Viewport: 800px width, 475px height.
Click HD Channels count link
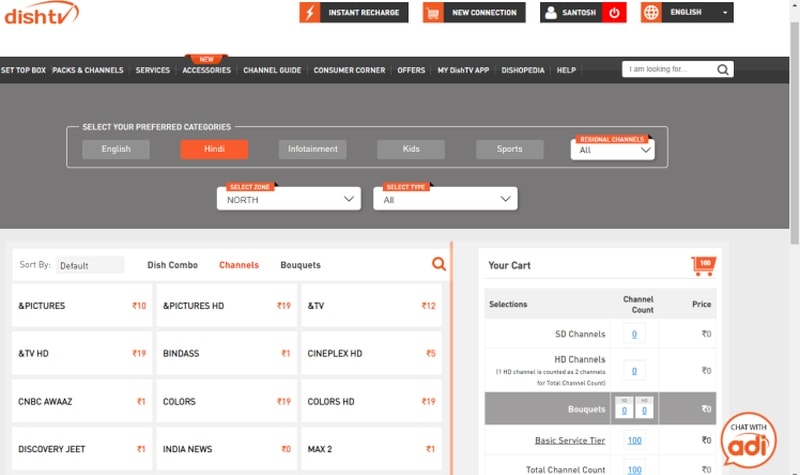pos(634,371)
